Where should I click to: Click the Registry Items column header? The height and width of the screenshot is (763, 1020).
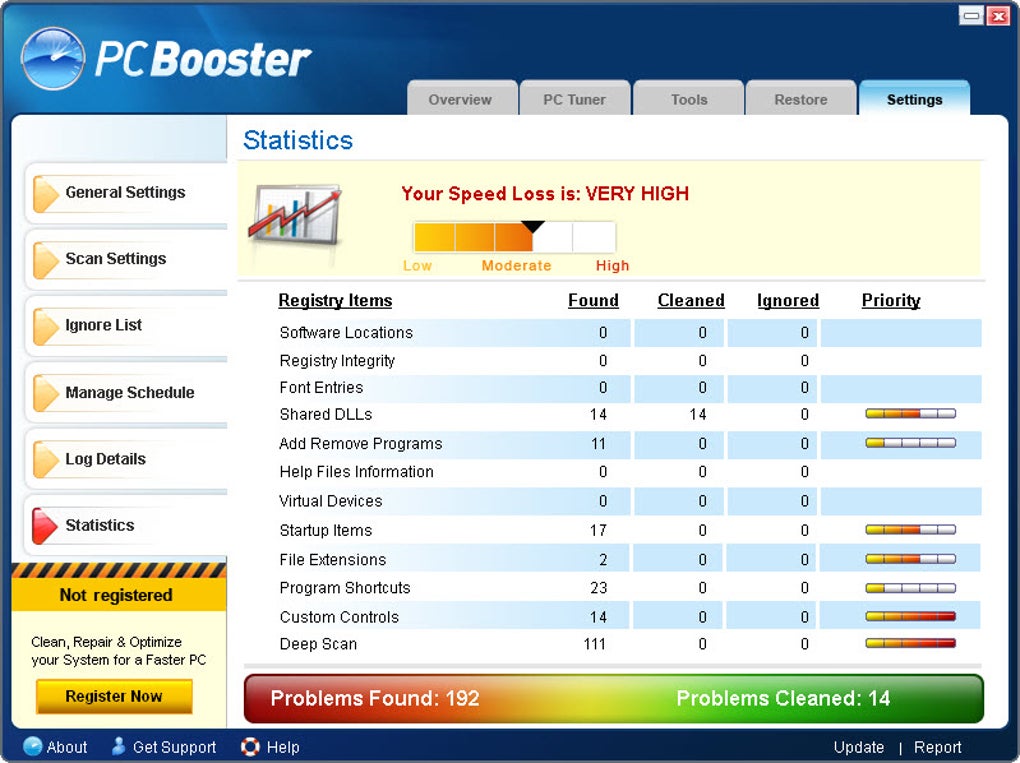point(335,301)
